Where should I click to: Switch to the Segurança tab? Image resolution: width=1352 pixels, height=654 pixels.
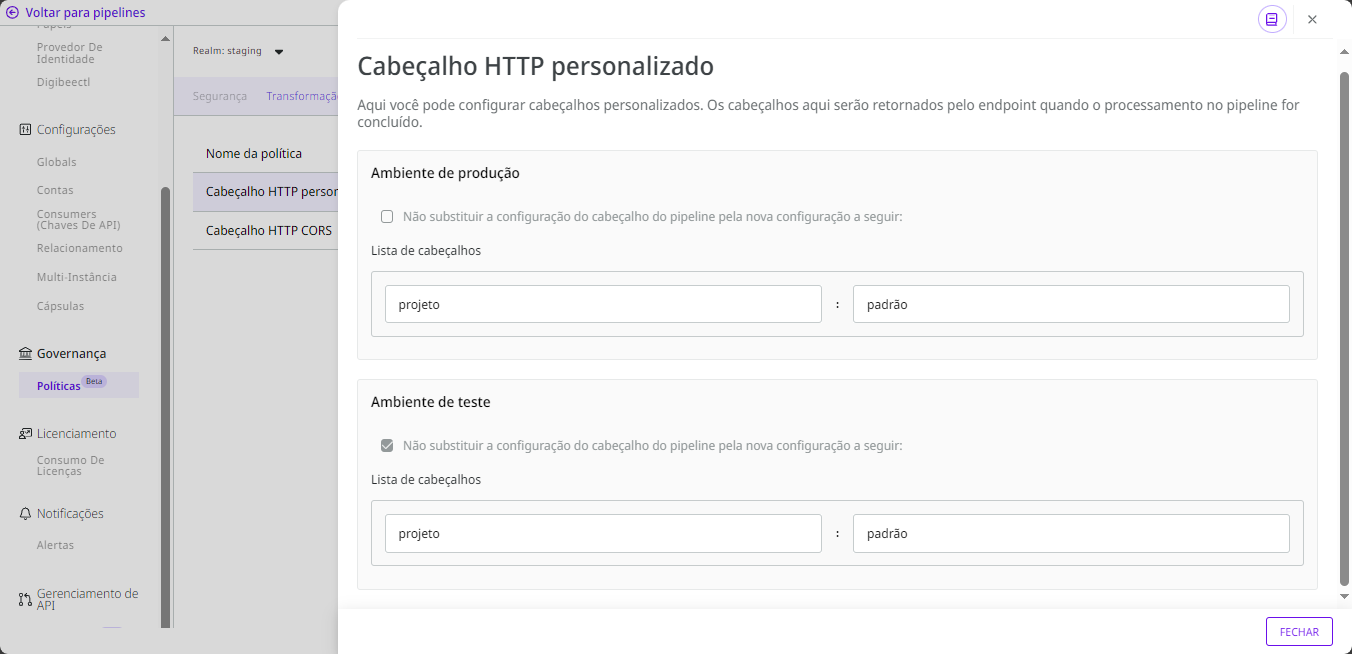coord(219,97)
